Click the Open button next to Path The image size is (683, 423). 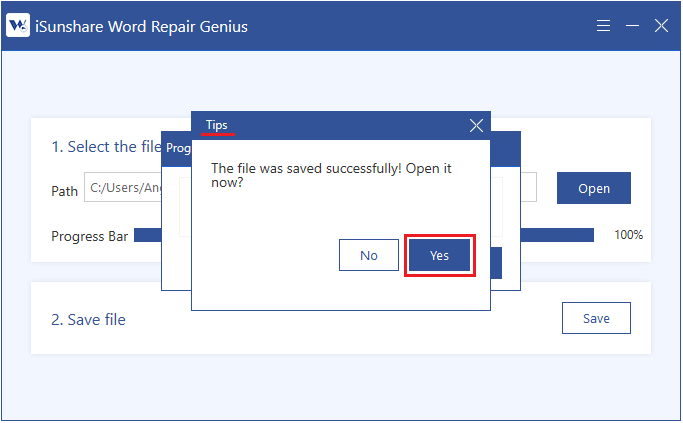593,188
